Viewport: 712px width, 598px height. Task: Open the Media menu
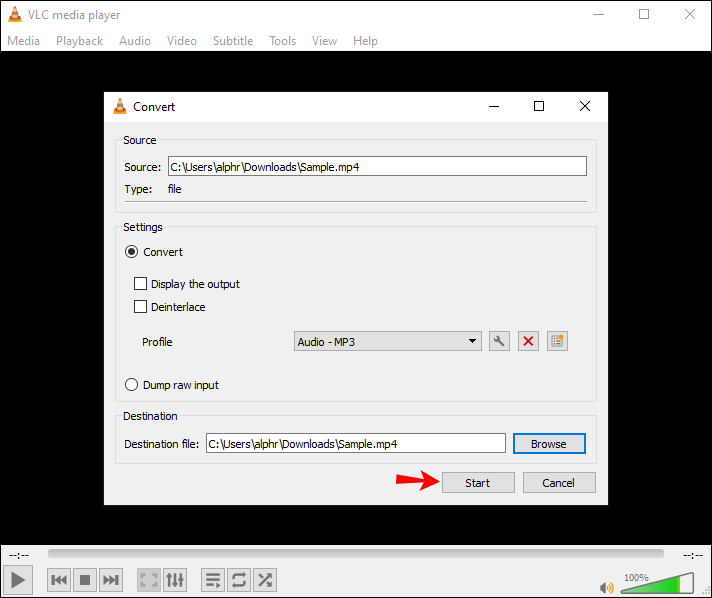[x=24, y=41]
